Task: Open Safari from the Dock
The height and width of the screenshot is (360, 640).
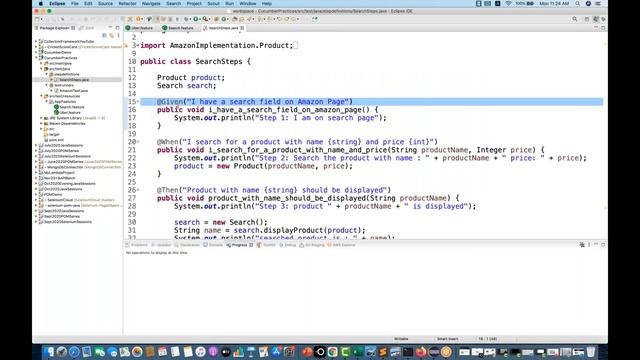Action: click(74, 351)
